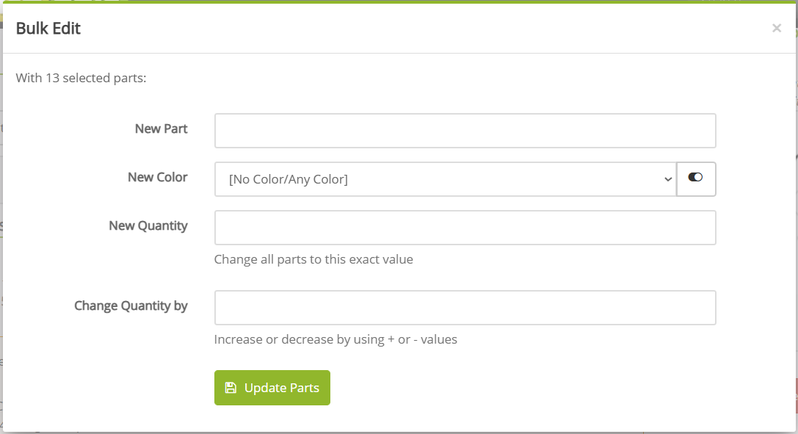The width and height of the screenshot is (798, 434).
Task: Close the Bulk Edit dialog
Action: (776, 28)
